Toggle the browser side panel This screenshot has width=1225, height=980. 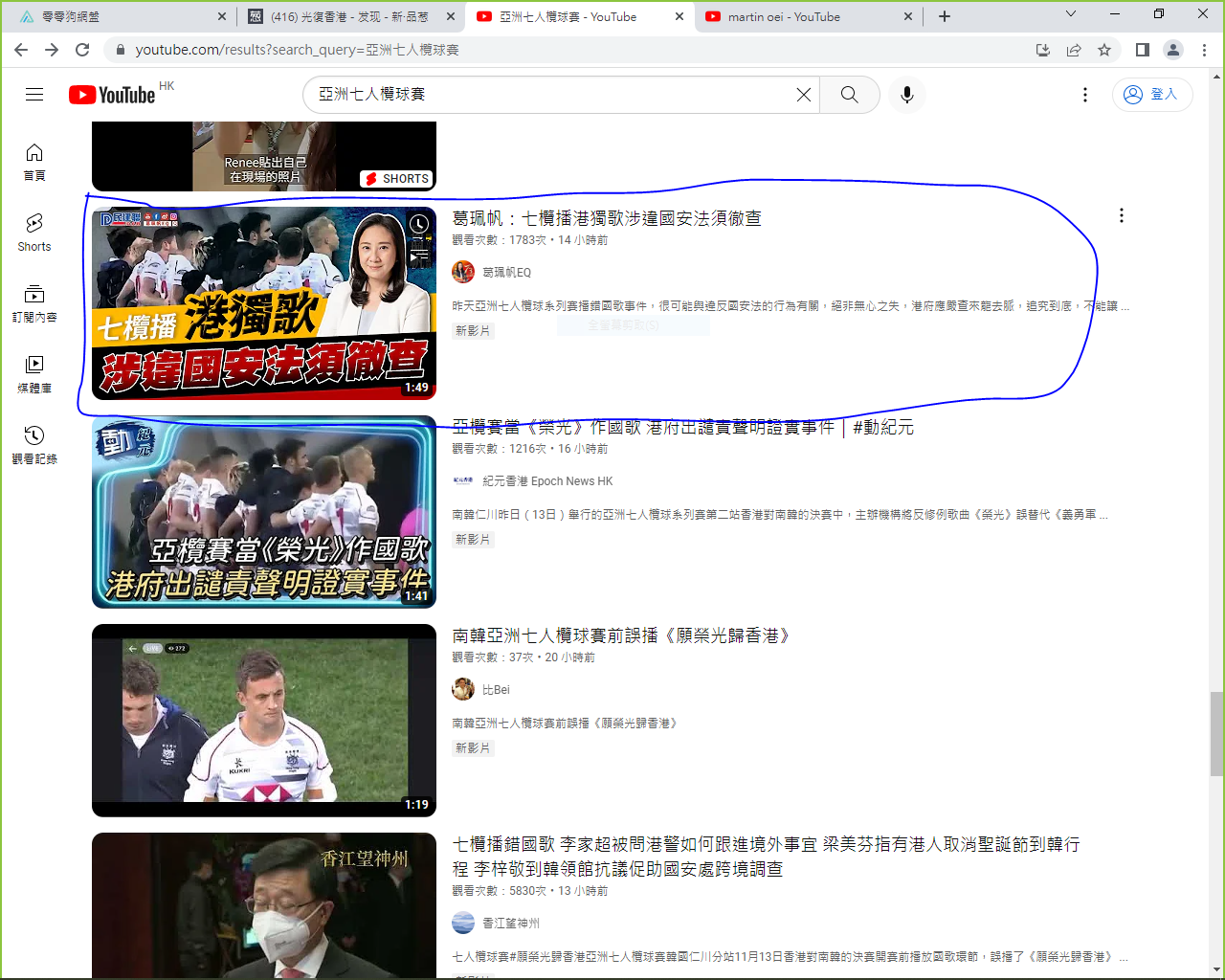(1143, 50)
